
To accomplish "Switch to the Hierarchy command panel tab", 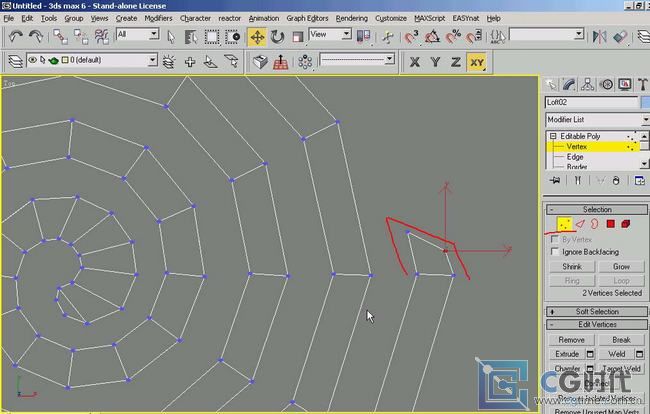I will pos(587,85).
